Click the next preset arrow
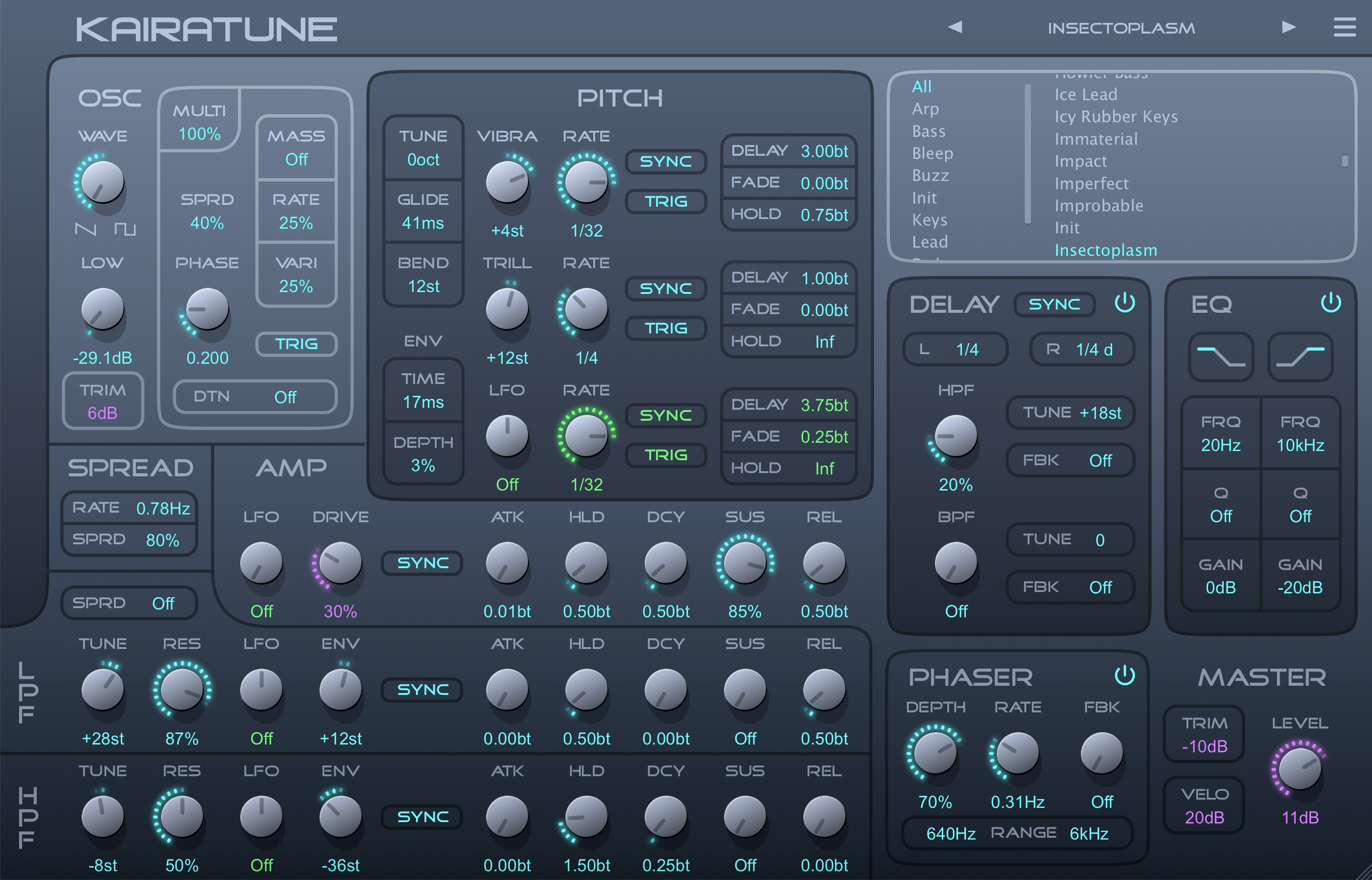 click(1288, 27)
